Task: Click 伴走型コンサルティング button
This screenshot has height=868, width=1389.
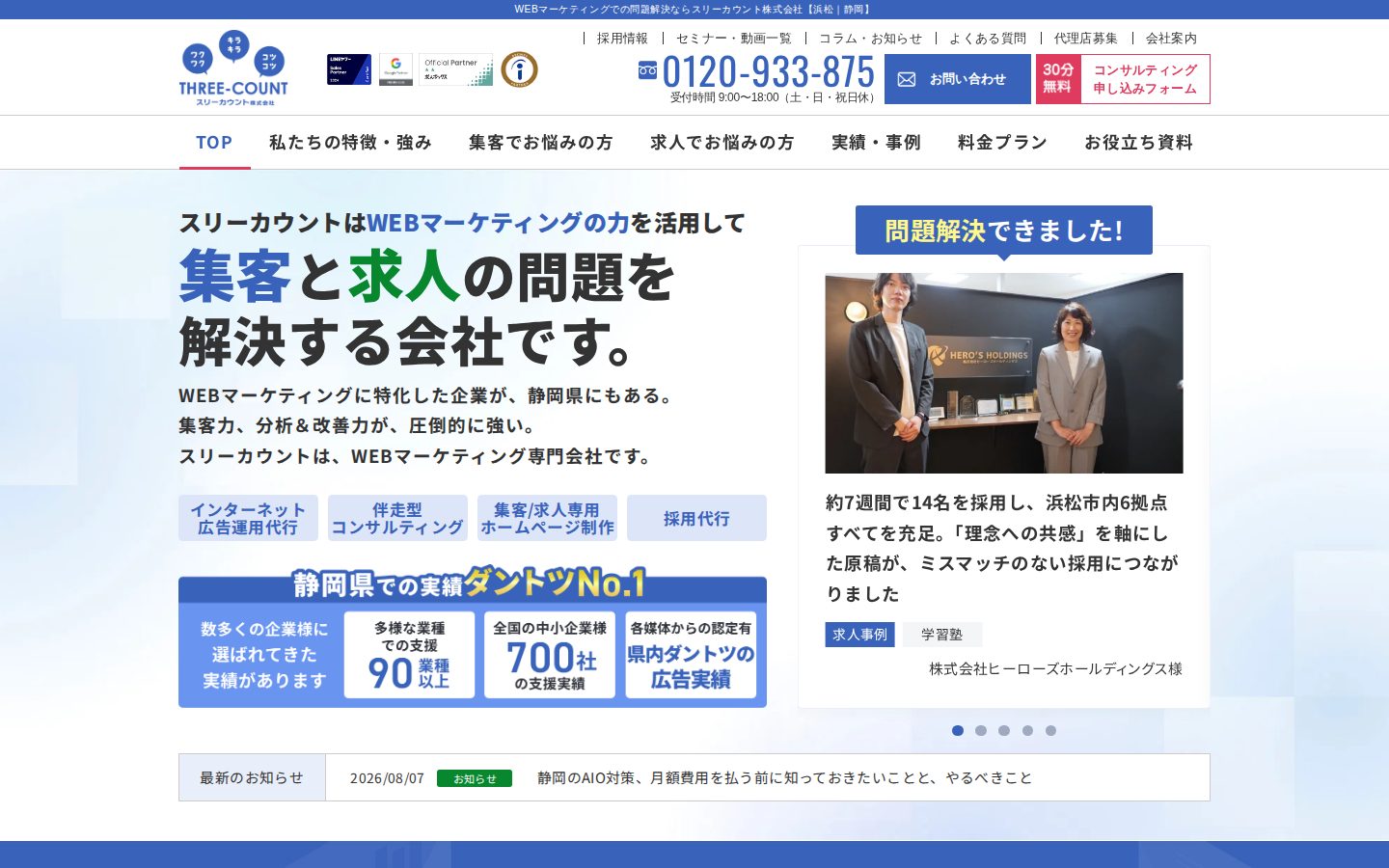Action: click(397, 518)
